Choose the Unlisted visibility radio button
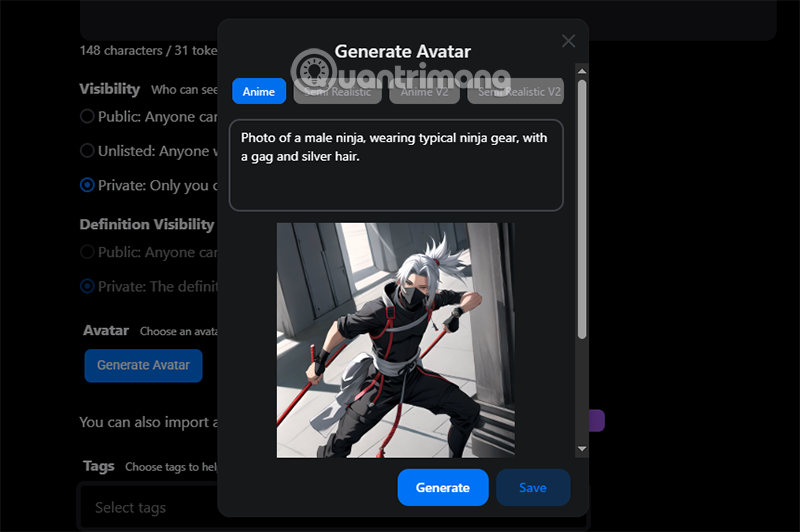 pos(88,151)
